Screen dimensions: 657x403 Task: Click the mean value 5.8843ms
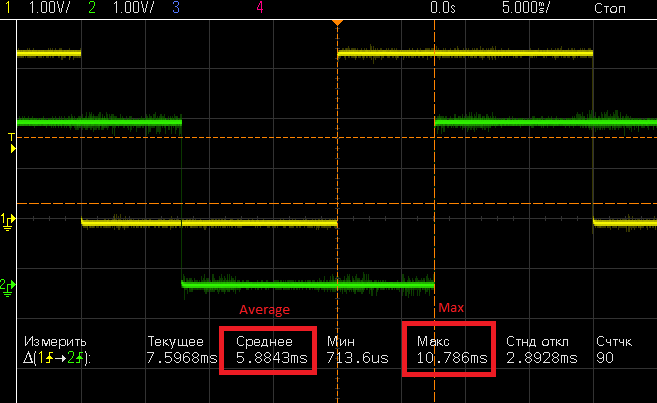pyautogui.click(x=272, y=358)
